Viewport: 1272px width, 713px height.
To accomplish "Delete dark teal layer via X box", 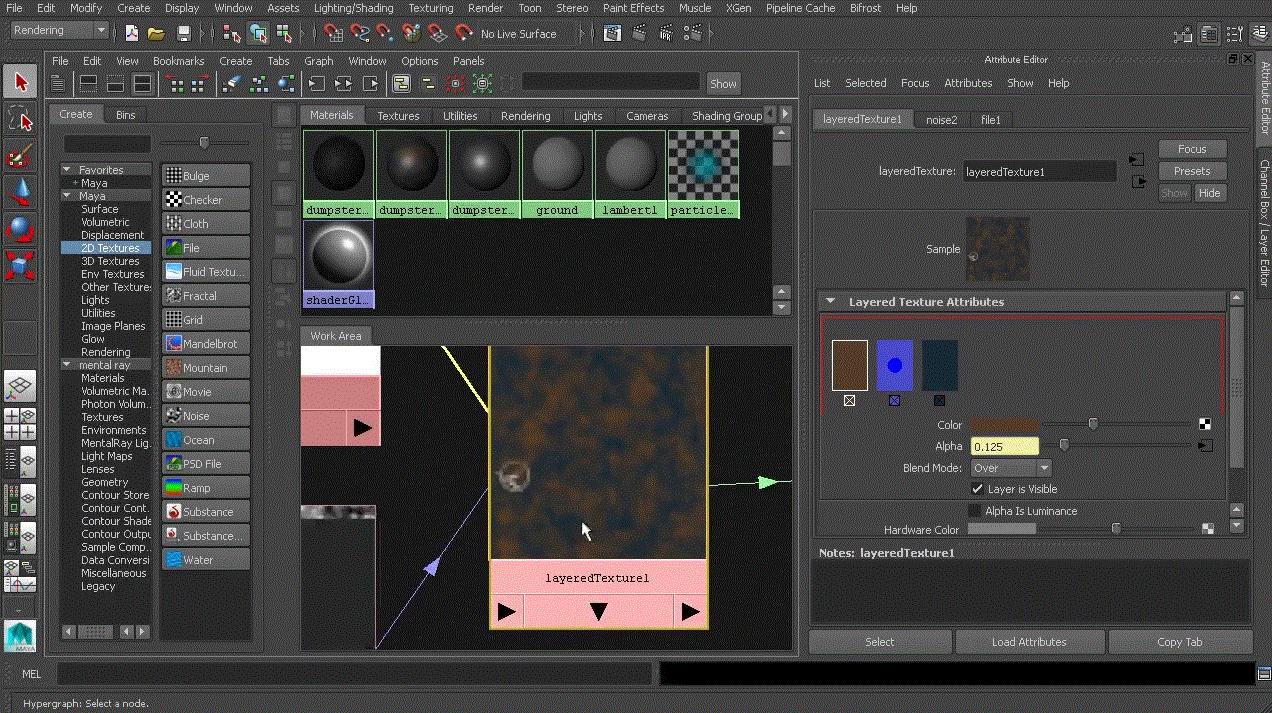I will [940, 400].
